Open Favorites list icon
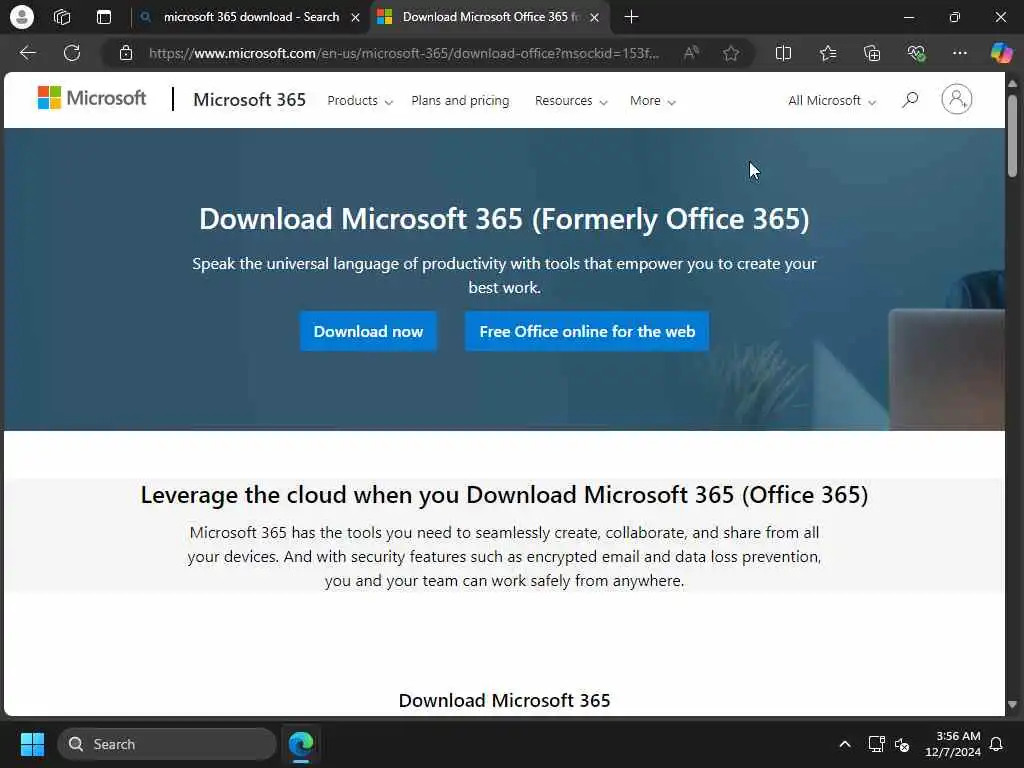This screenshot has height=768, width=1024. point(827,53)
